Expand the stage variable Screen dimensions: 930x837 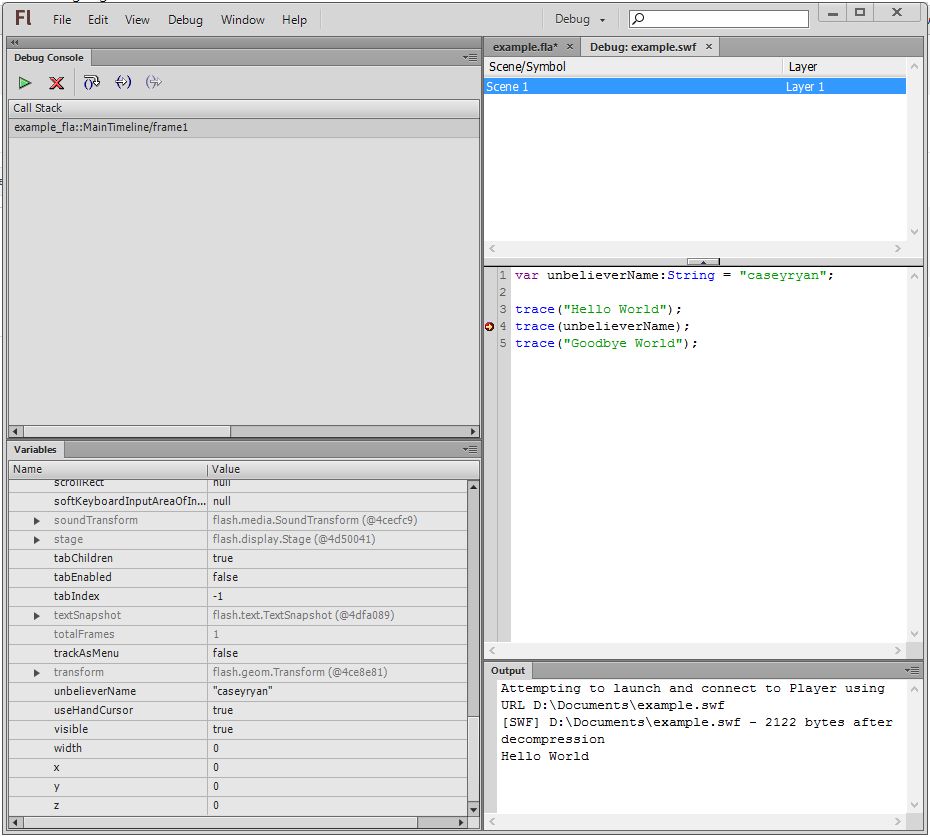pos(37,540)
